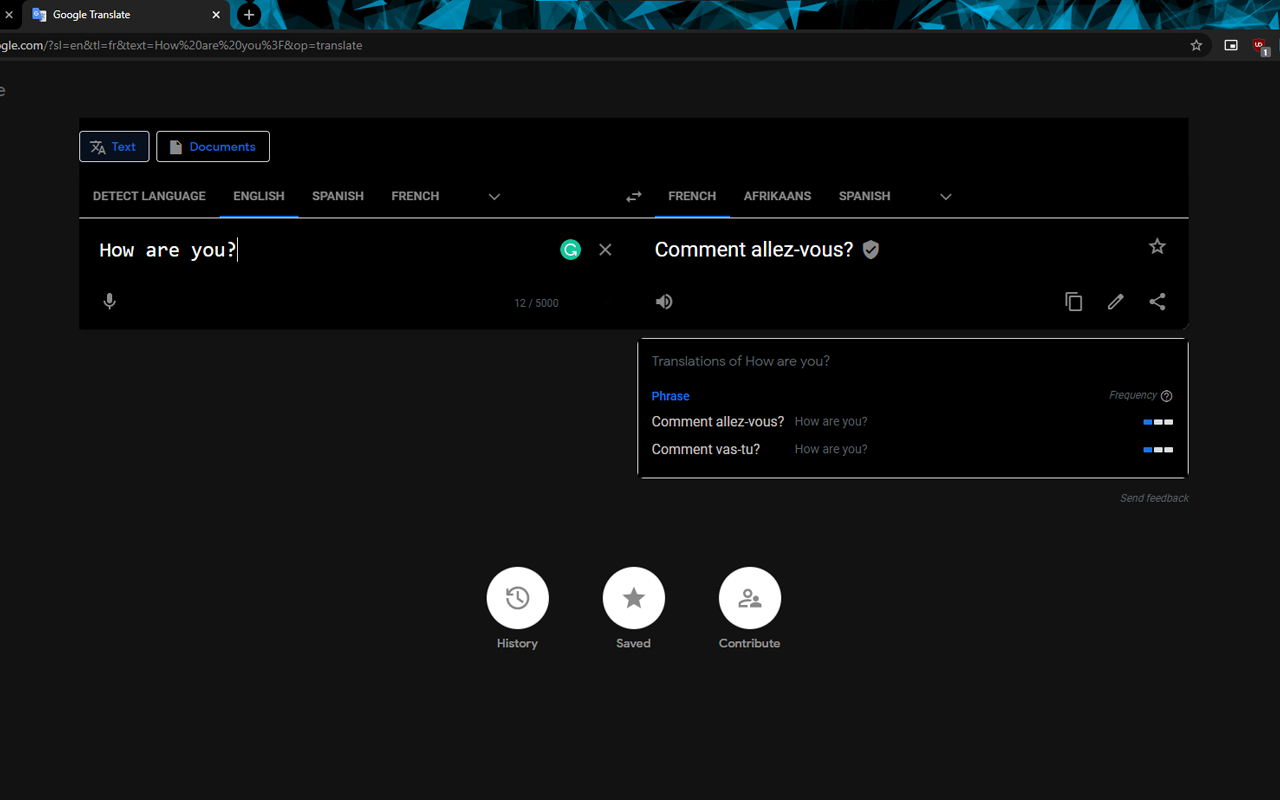This screenshot has width=1280, height=800.
Task: Expand the target language dropdown
Action: (x=944, y=196)
